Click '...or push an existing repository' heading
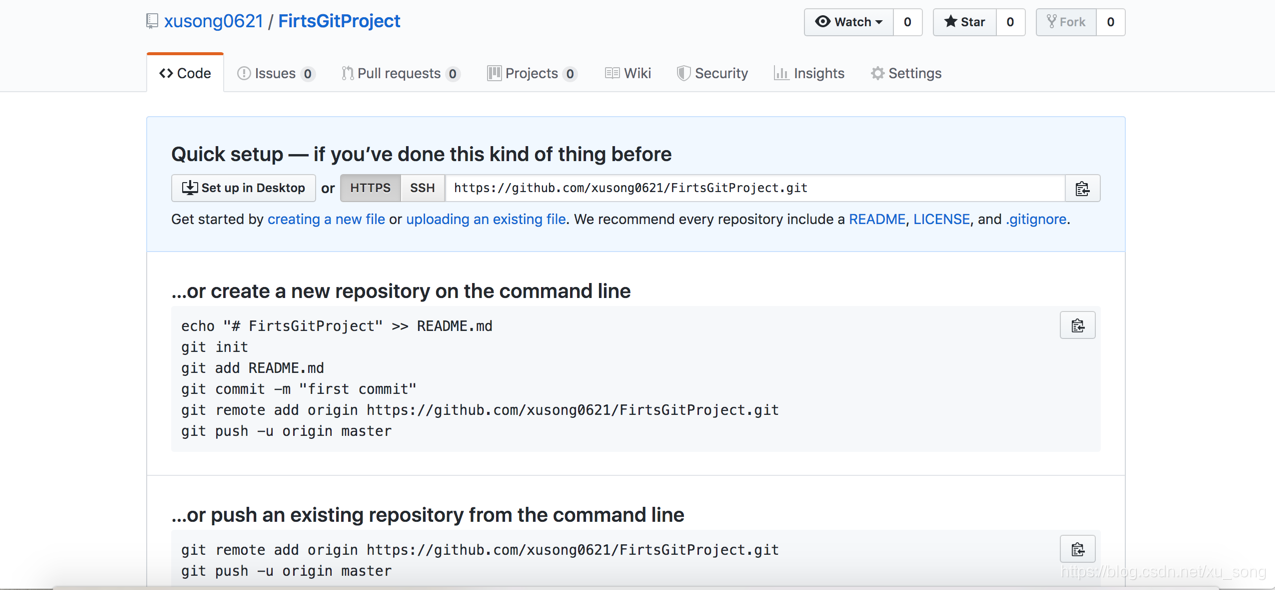Screen dimensions: 1275x590 click(428, 515)
